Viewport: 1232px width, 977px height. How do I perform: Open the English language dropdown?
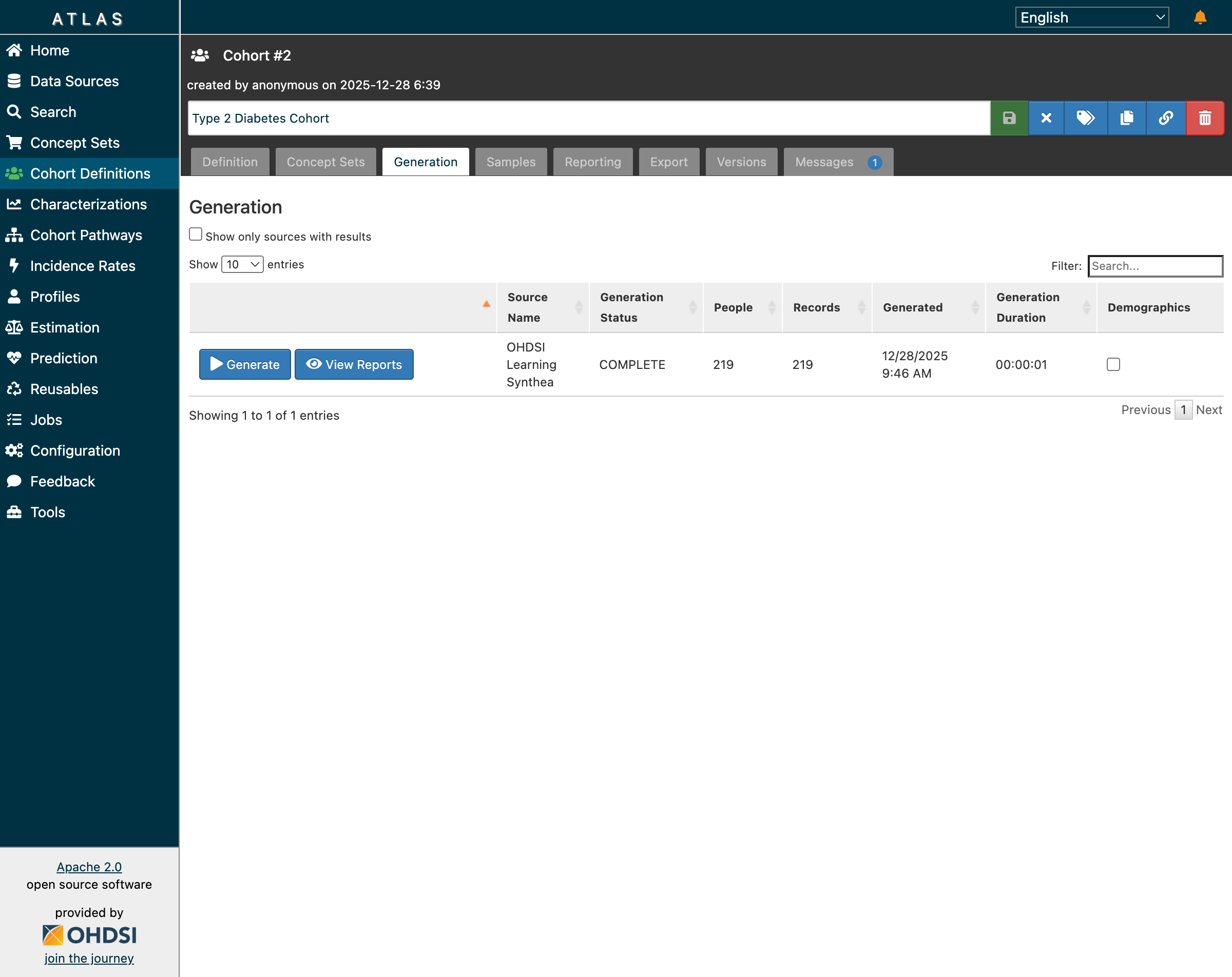click(x=1091, y=16)
